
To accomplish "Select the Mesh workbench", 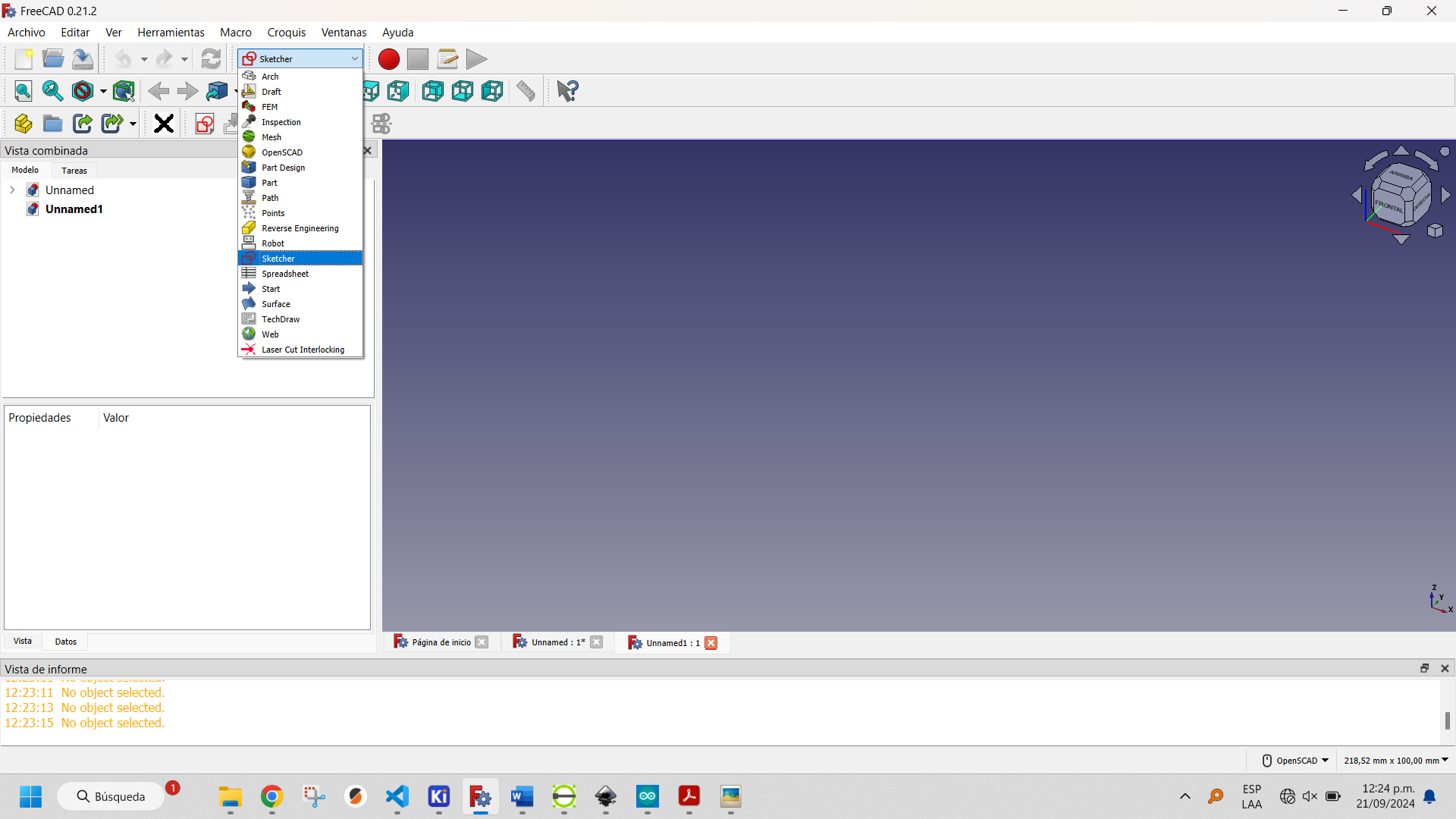I will point(270,137).
